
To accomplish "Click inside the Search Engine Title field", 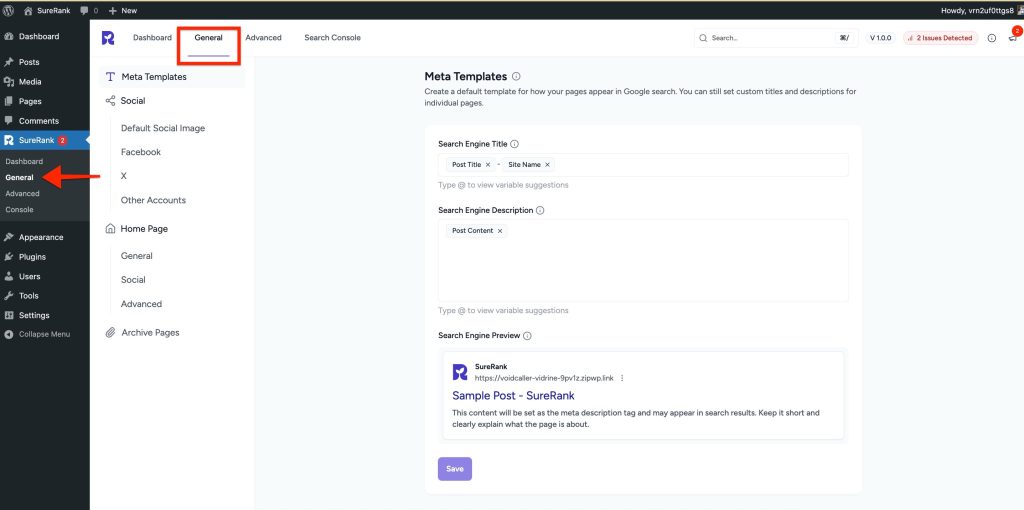I will 643,165.
